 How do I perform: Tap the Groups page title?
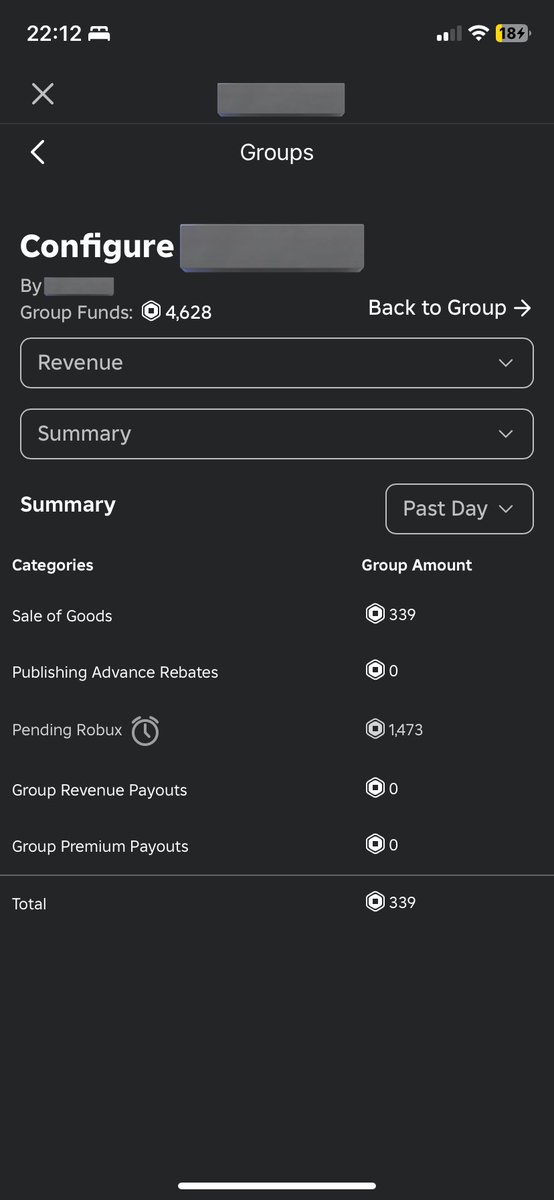[x=277, y=152]
